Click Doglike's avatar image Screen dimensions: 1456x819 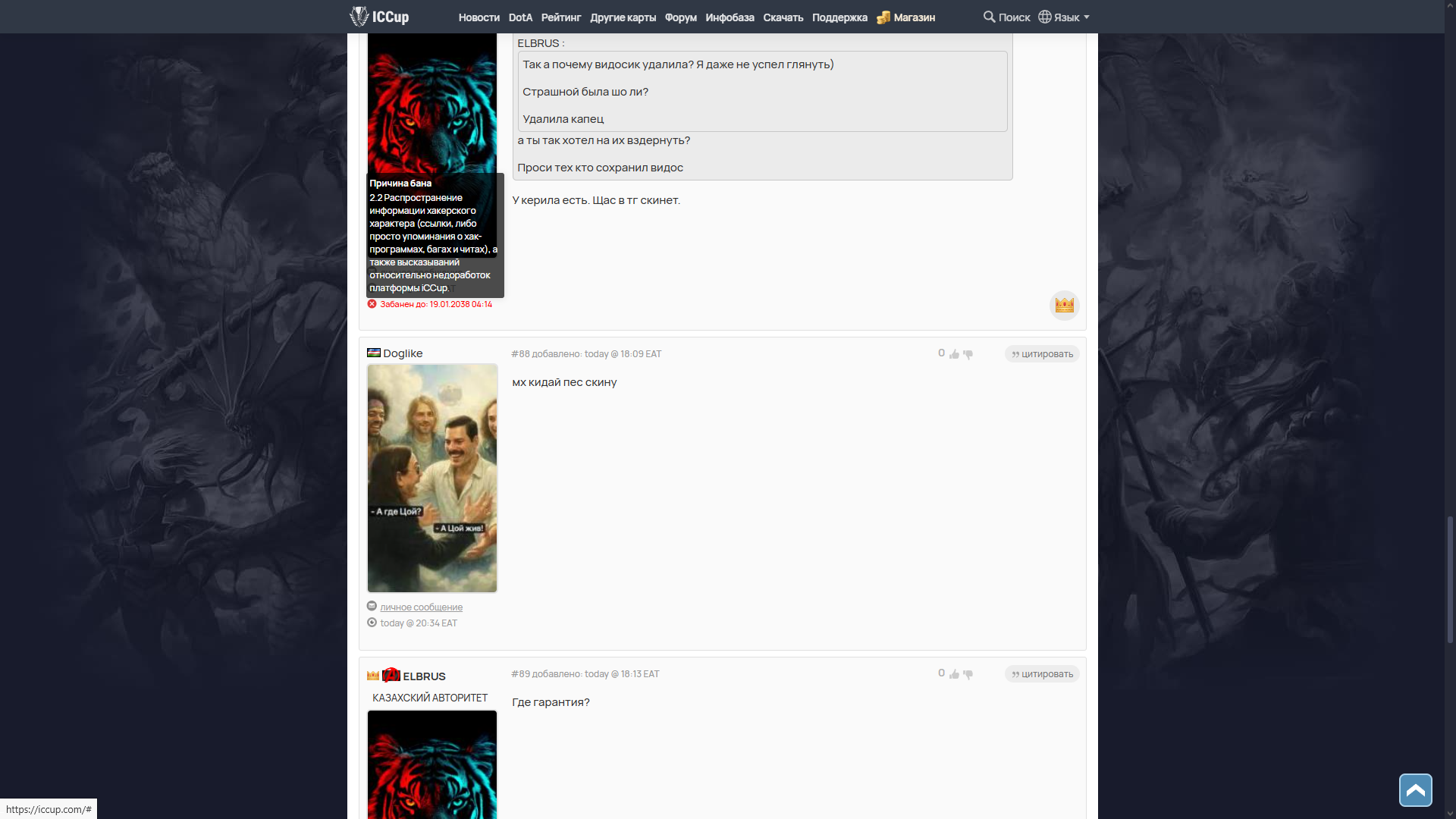click(432, 478)
